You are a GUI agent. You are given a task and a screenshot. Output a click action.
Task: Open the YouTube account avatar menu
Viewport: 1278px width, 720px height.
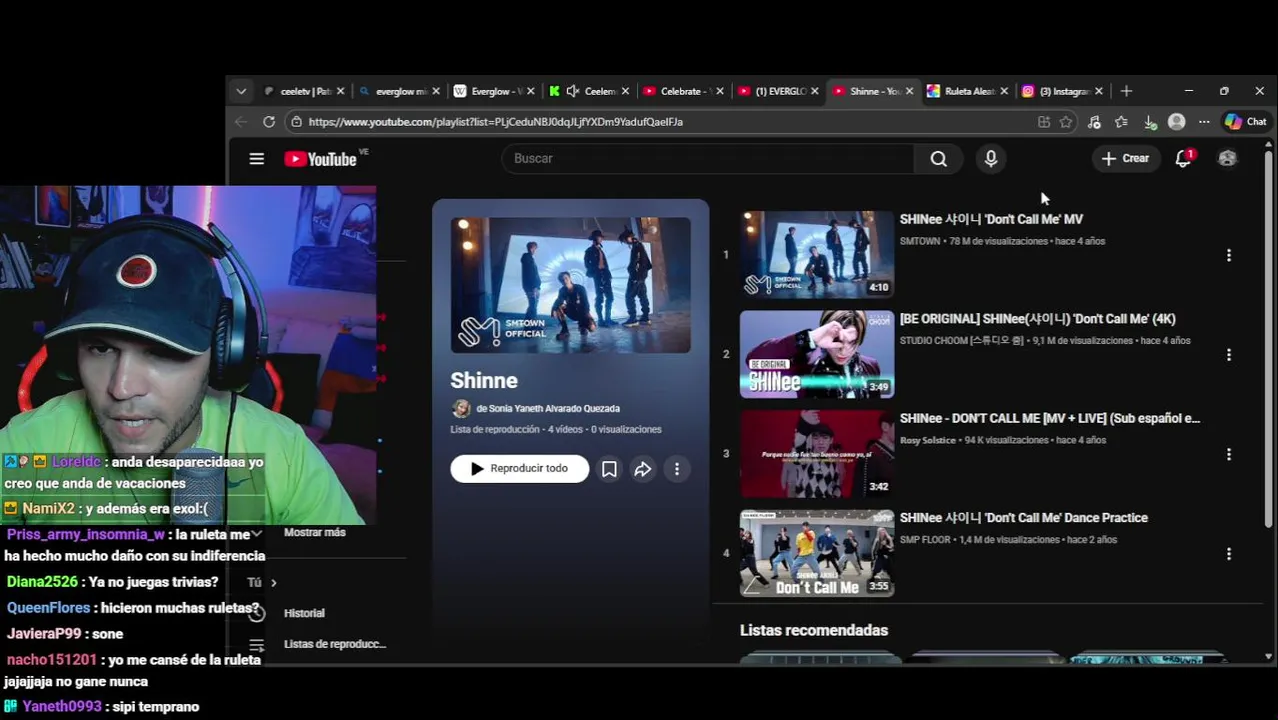(1227, 158)
